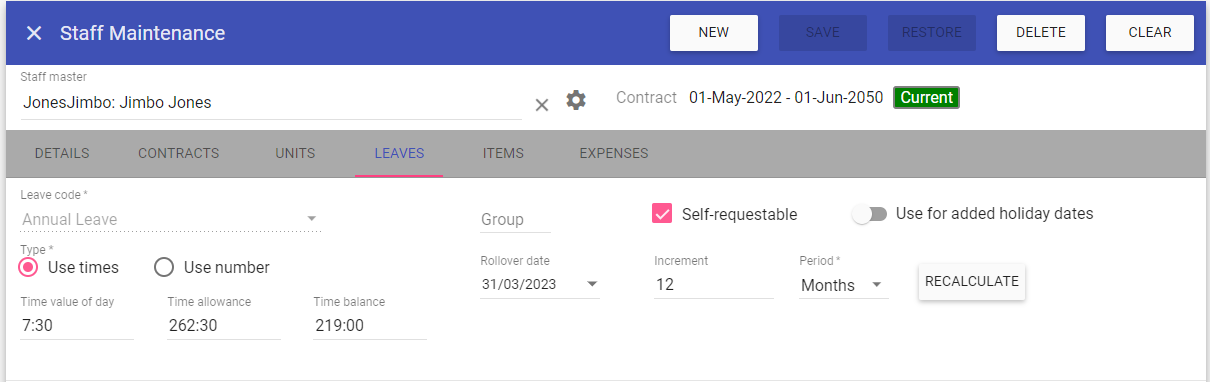Click the NEW button
The height and width of the screenshot is (382, 1210).
[714, 32]
